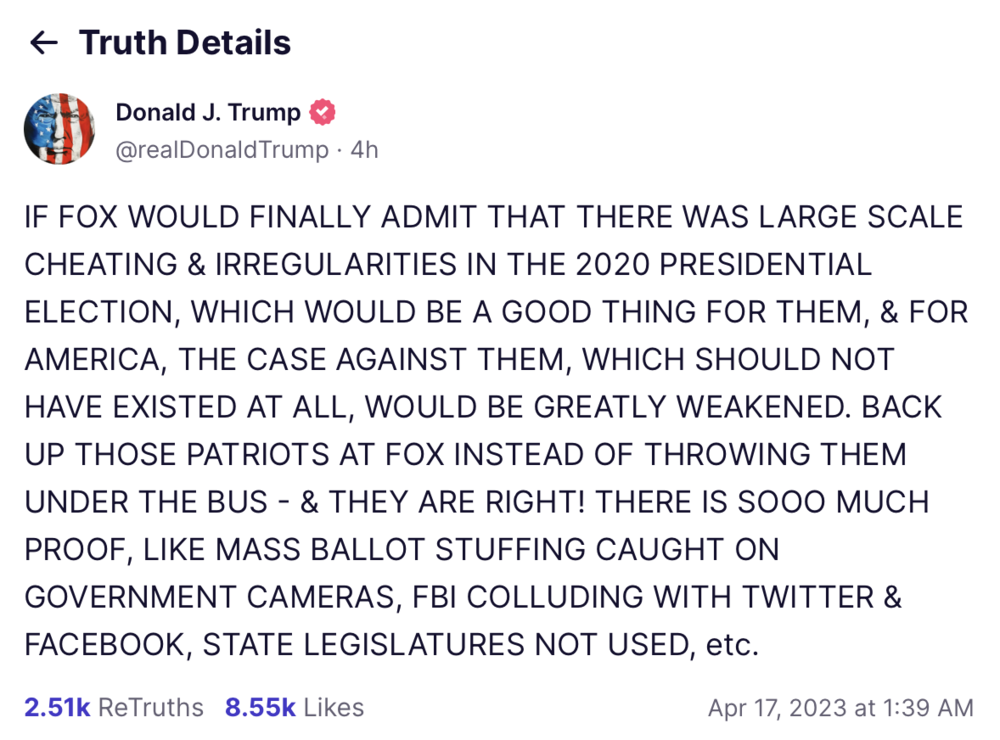Click the "Likes" label

[x=334, y=707]
